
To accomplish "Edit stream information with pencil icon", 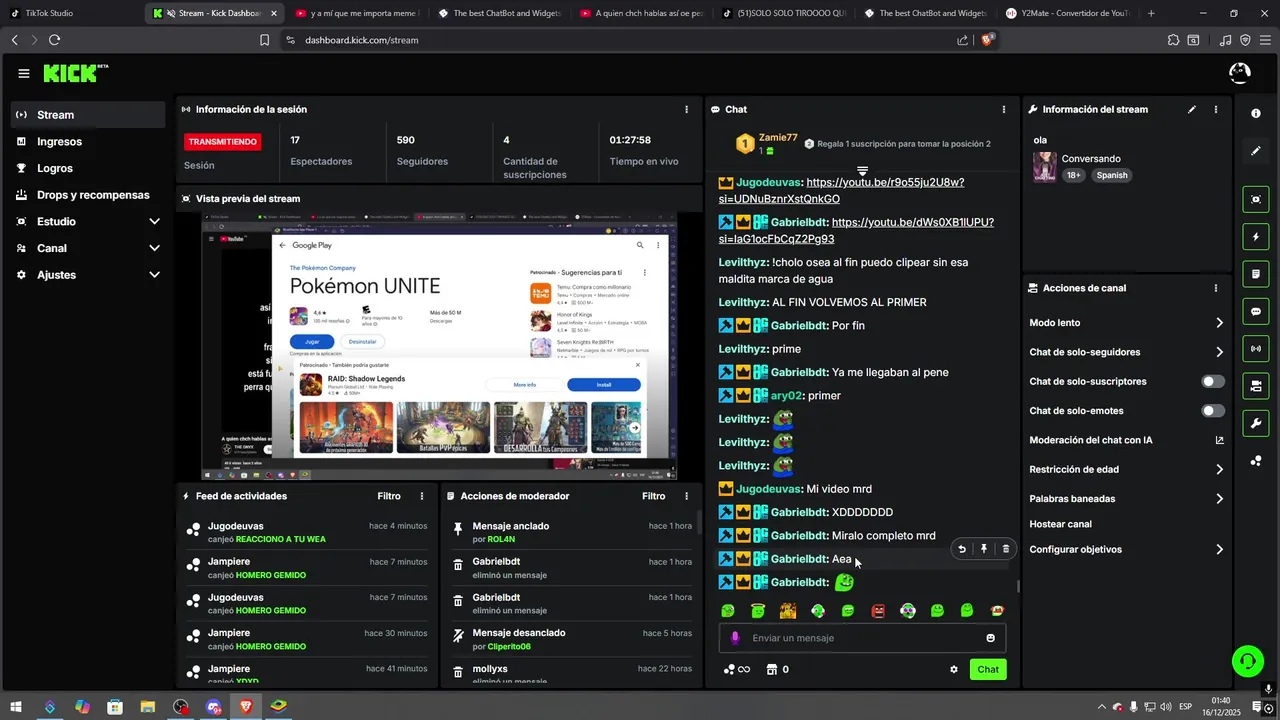I will click(x=1192, y=109).
